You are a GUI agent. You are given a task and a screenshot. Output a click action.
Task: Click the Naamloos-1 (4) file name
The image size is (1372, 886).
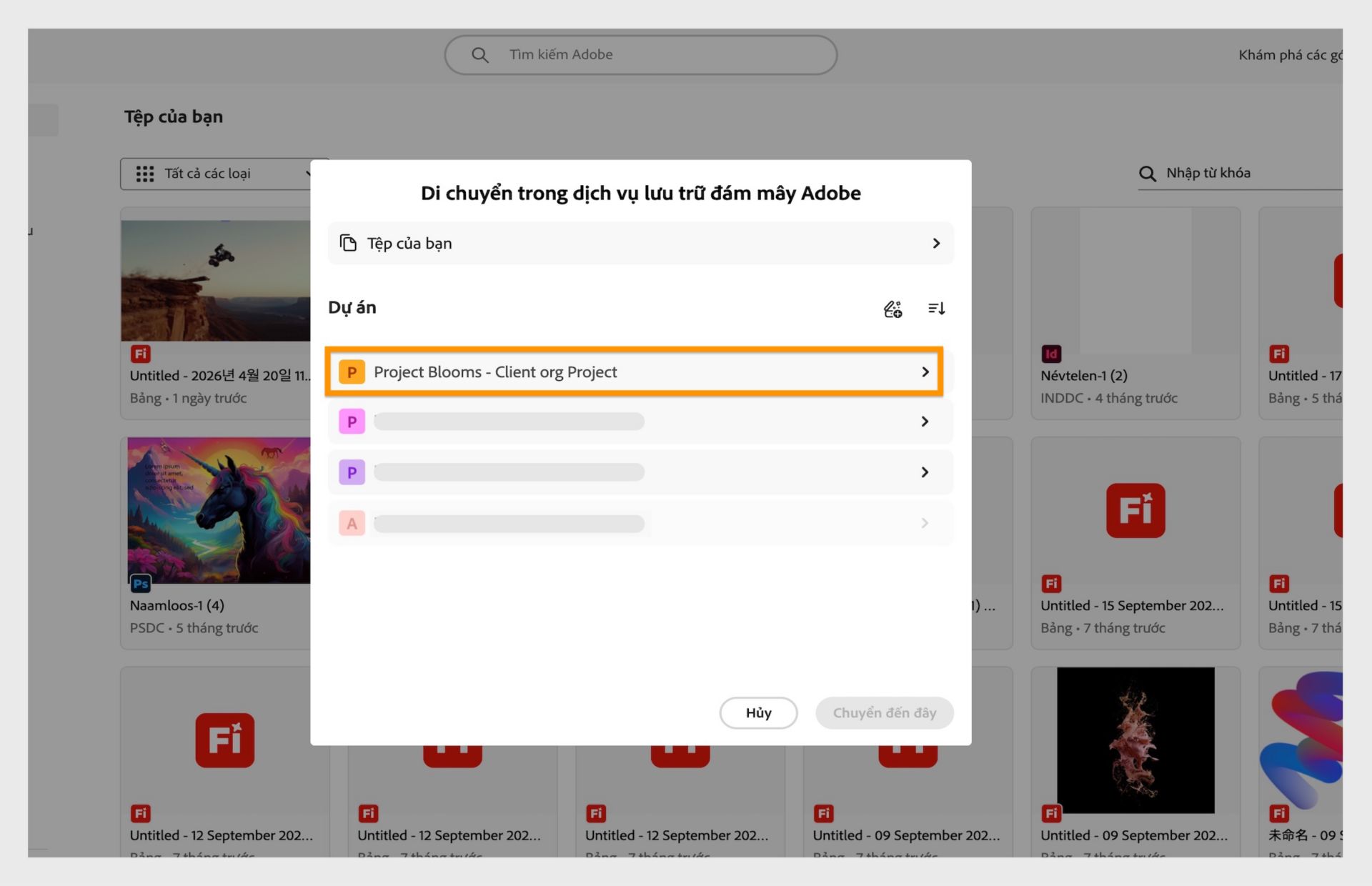[177, 606]
